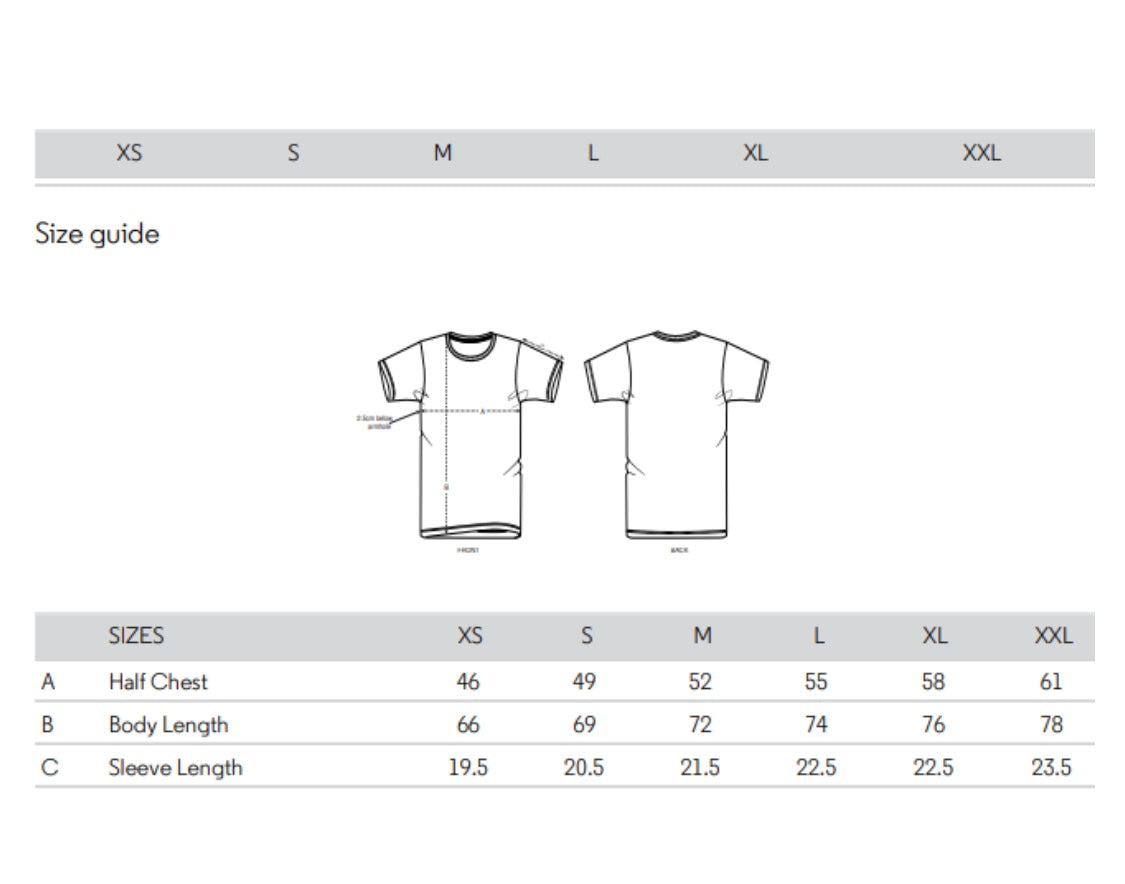Choose size M in the top bar
This screenshot has height=884, width=1125.
[443, 153]
